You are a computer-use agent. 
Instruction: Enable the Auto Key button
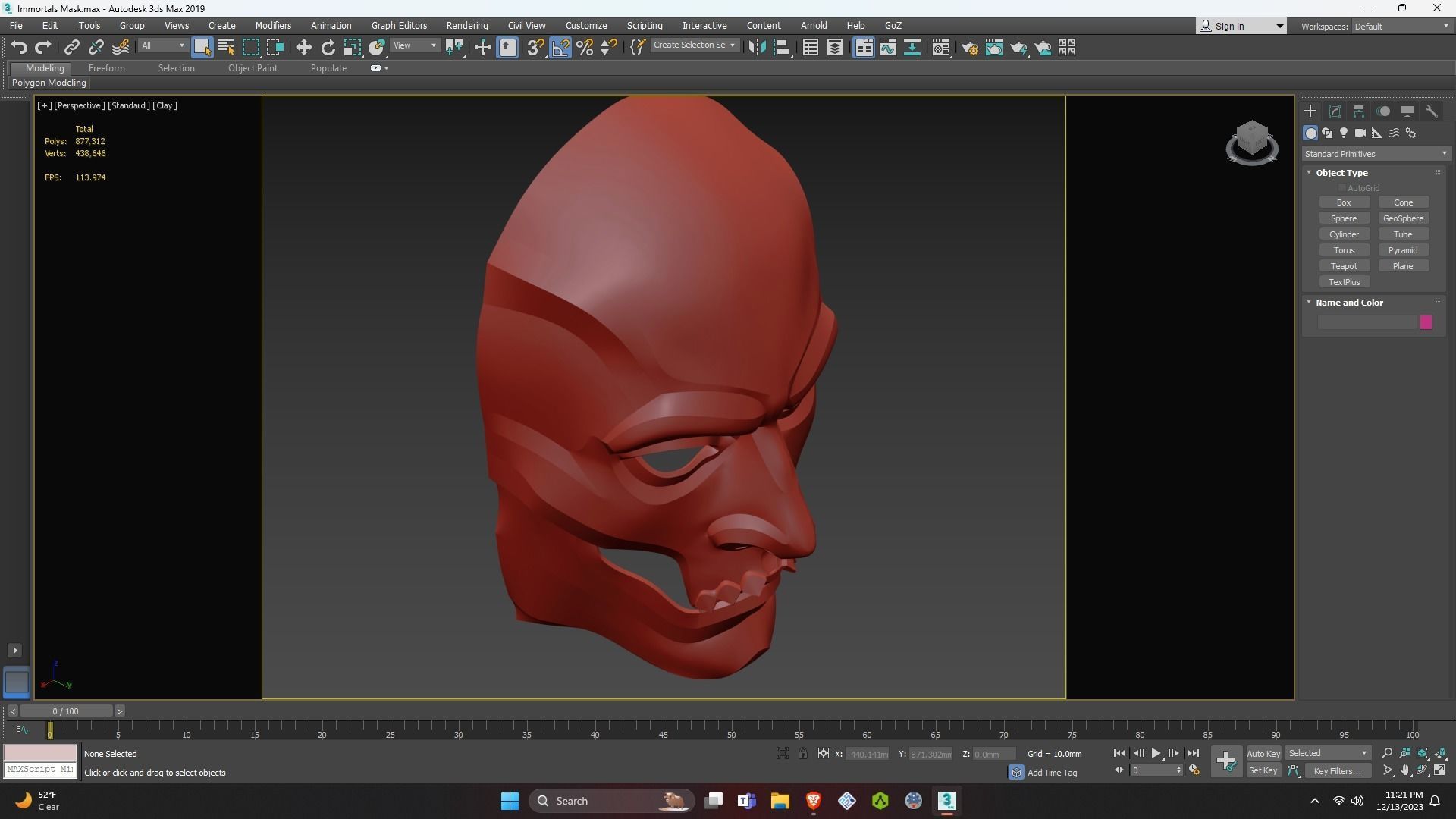point(1263,753)
